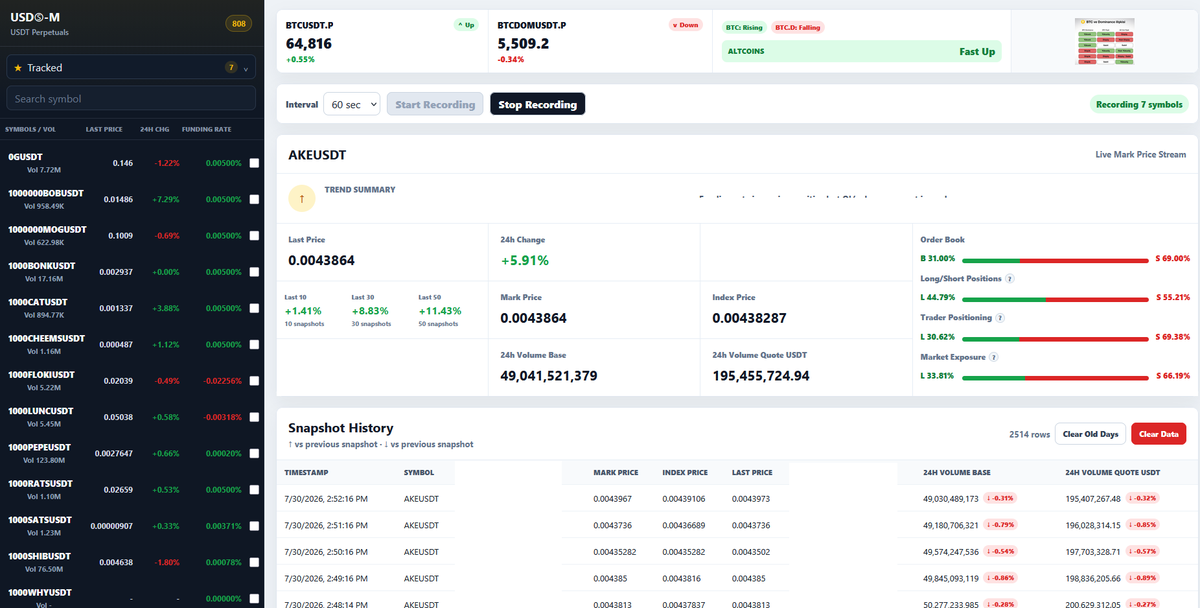Click the Index Price 0.00438287 value
Screen dimensions: 1200x608
(749, 318)
